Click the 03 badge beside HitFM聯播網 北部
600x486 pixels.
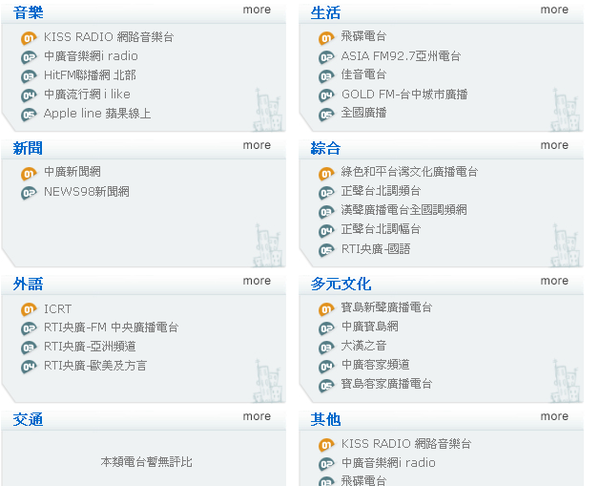(x=29, y=76)
